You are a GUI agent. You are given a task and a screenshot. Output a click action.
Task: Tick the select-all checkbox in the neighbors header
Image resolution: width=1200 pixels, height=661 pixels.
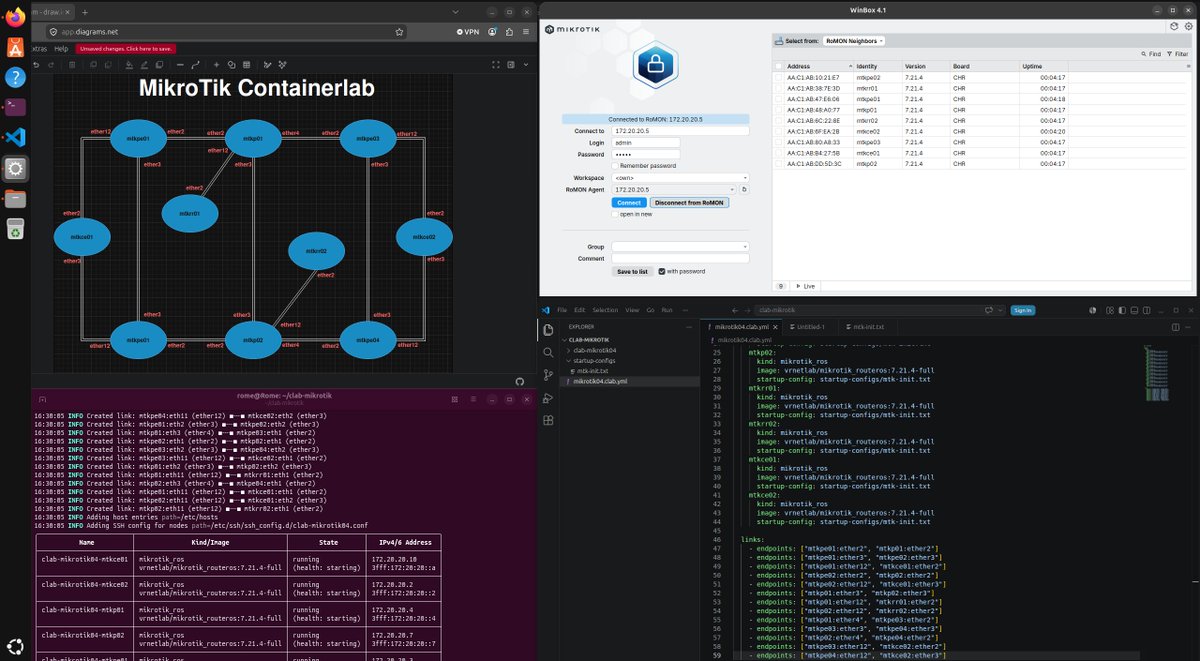pyautogui.click(x=779, y=66)
